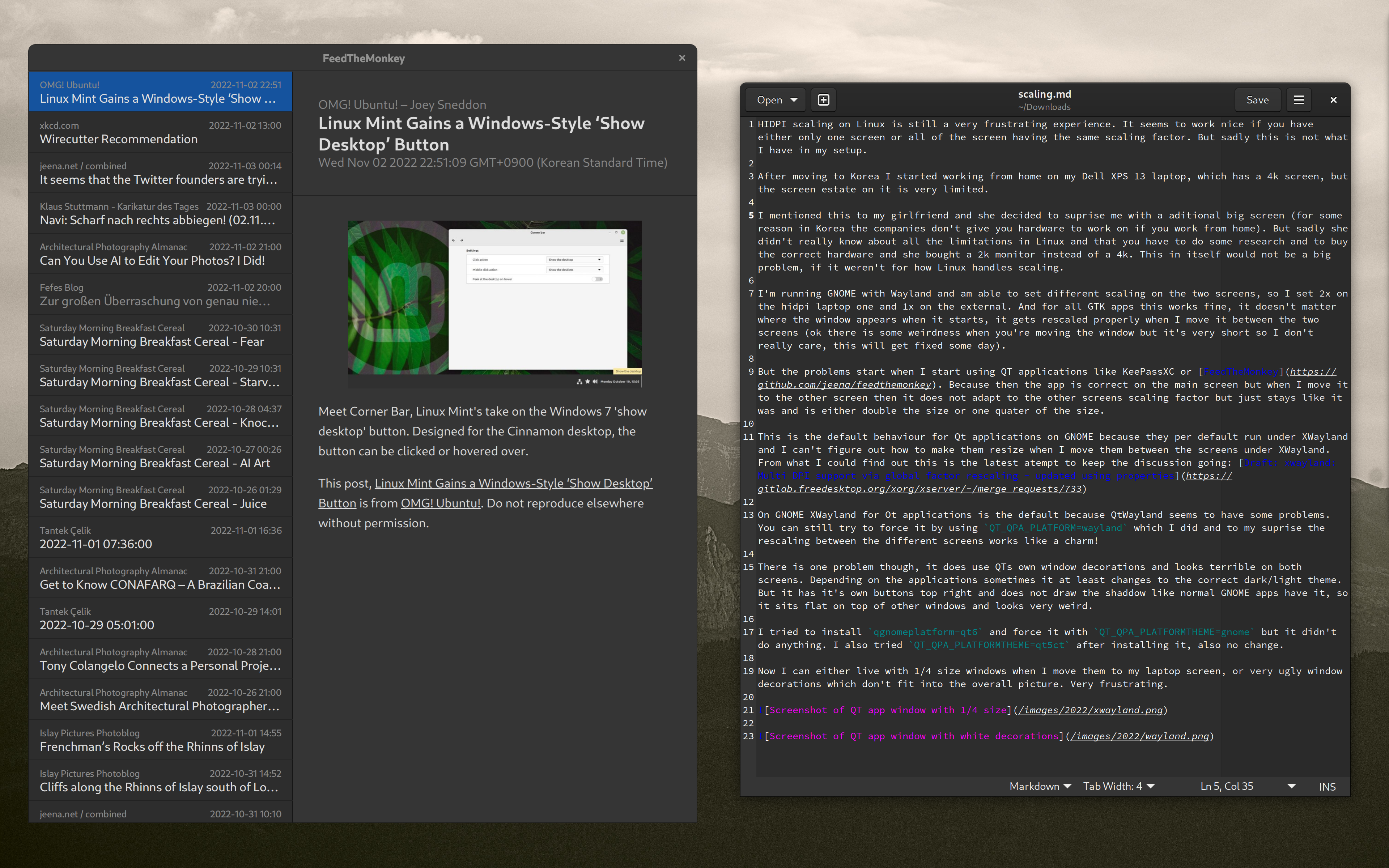This screenshot has height=868, width=1389.
Task: Open the jeena.net Twitter founders entry
Action: point(160,173)
